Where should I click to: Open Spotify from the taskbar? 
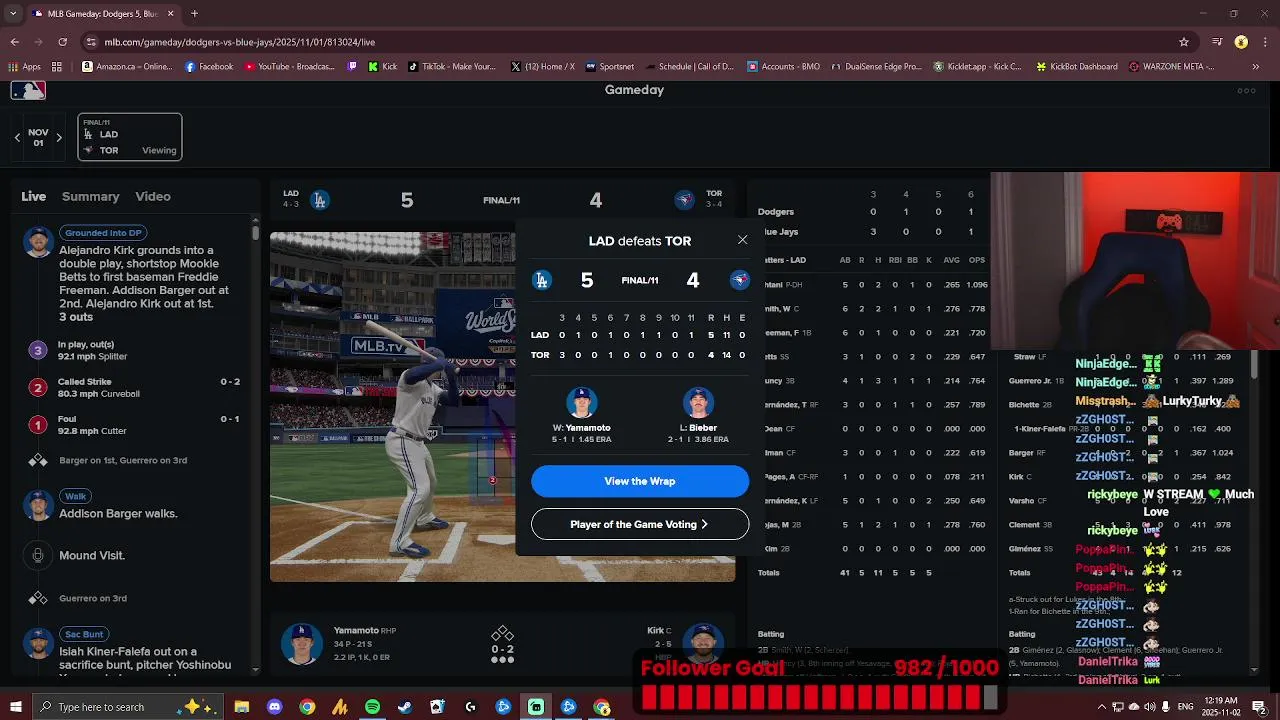coord(372,707)
